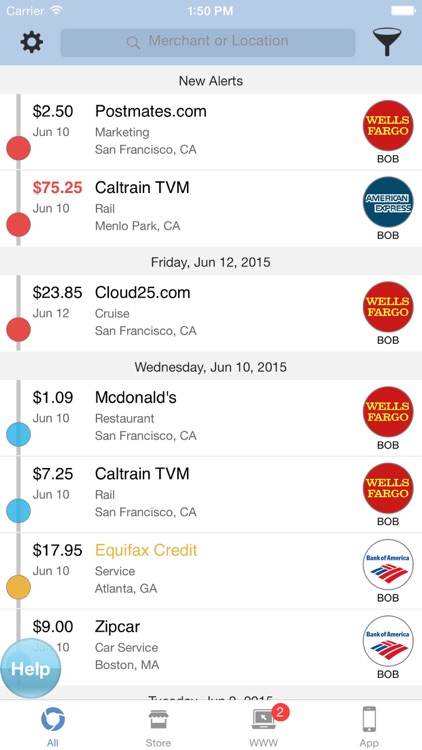The width and height of the screenshot is (422, 750).
Task: Tap red alert dot on Postmates.com
Action: [x=18, y=148]
